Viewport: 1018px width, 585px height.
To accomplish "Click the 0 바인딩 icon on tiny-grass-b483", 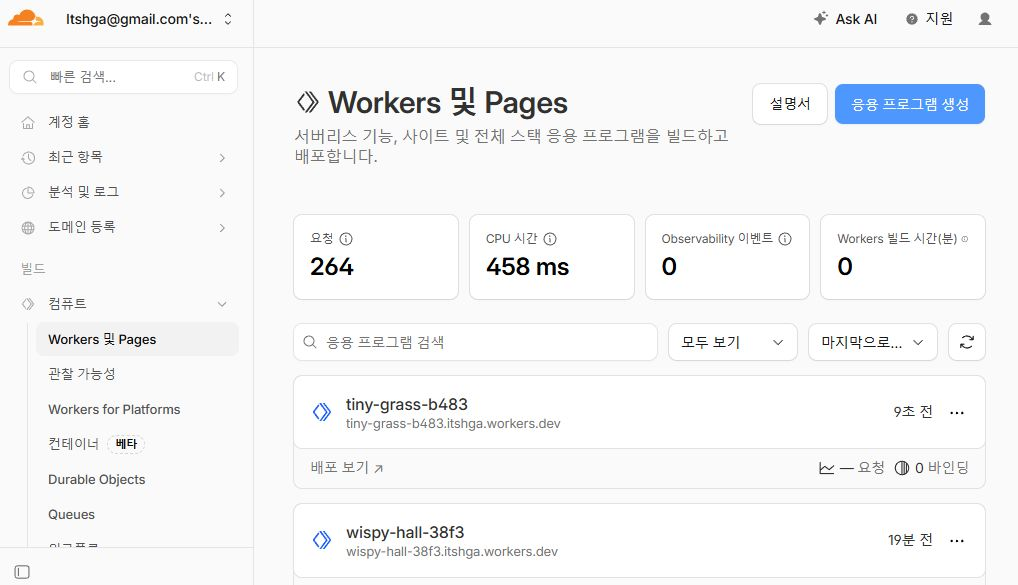I will [902, 468].
